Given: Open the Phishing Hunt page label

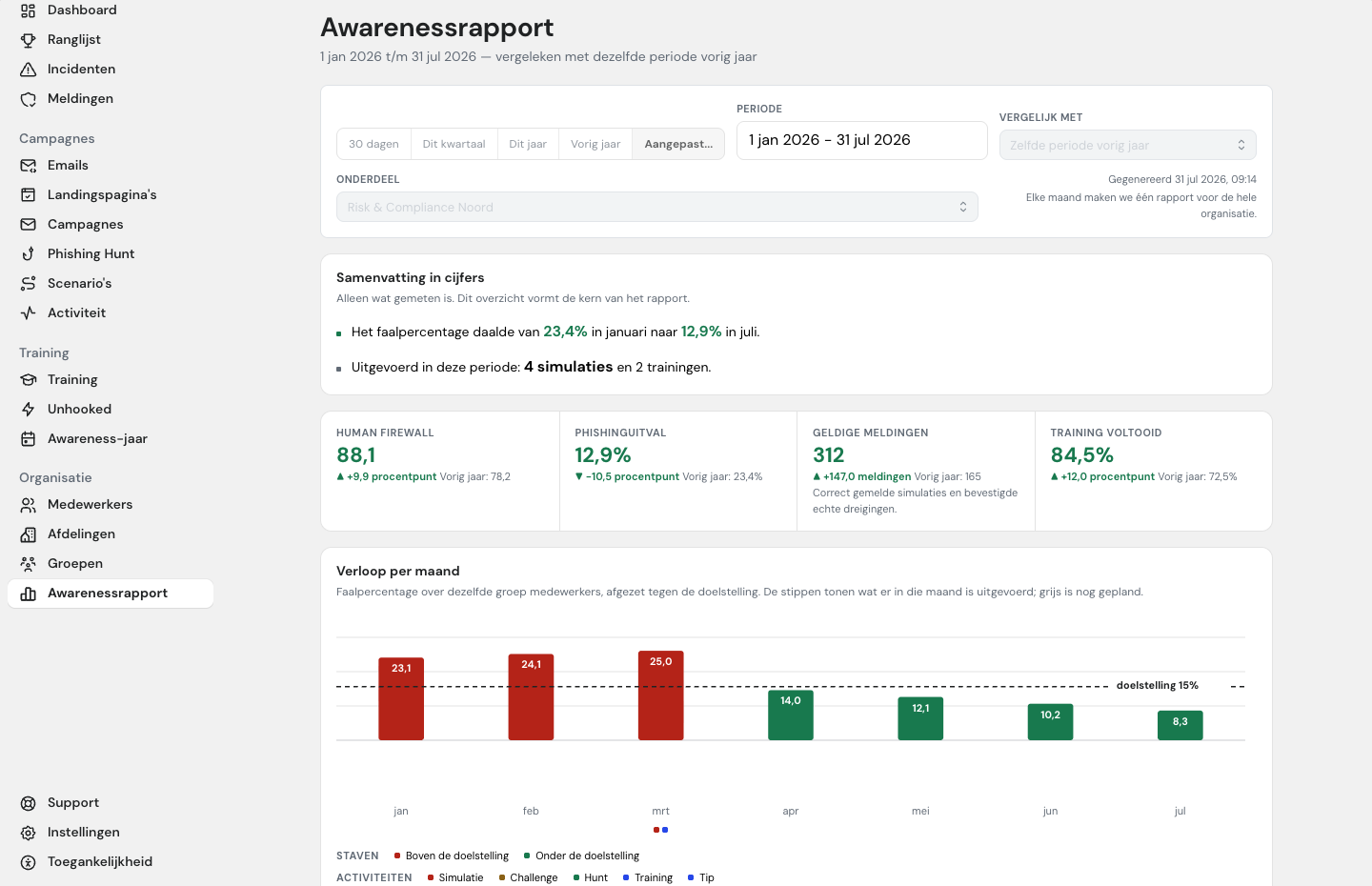Looking at the screenshot, I should (x=91, y=254).
